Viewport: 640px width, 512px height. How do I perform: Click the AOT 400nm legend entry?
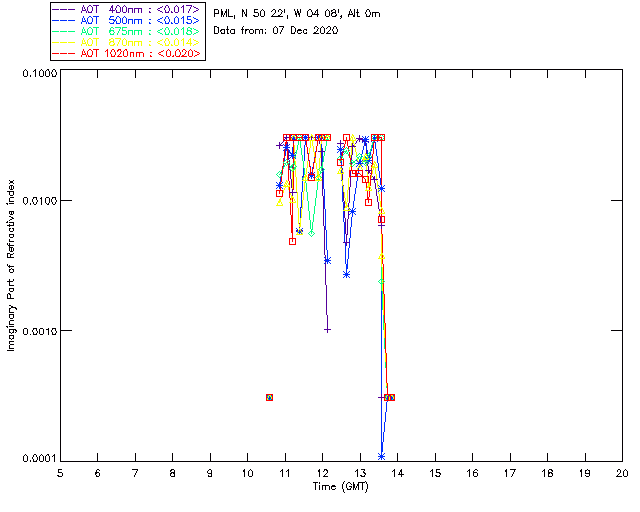[x=127, y=9]
